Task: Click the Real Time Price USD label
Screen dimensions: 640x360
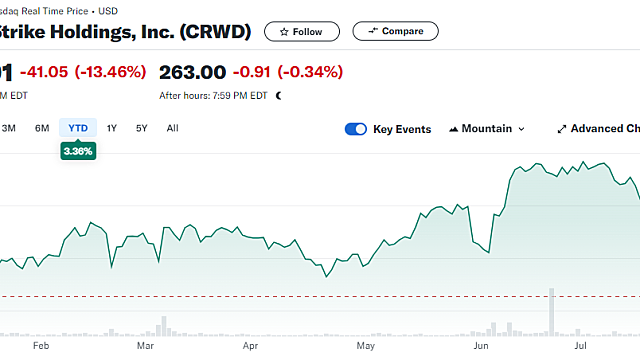Action: [59, 11]
